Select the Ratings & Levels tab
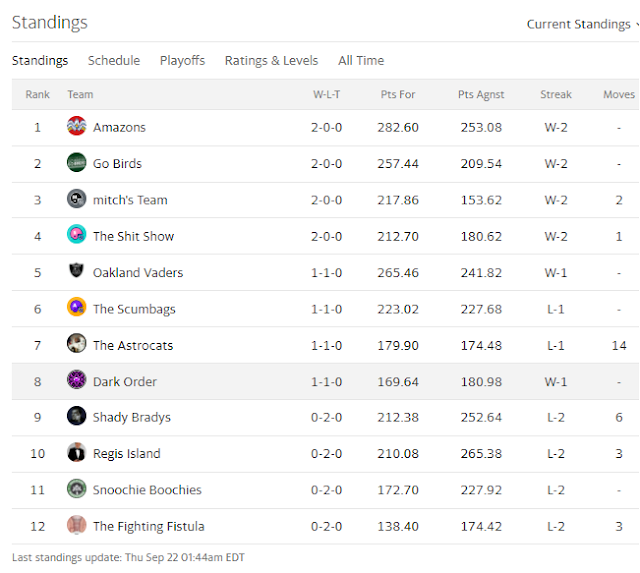 pyautogui.click(x=271, y=60)
